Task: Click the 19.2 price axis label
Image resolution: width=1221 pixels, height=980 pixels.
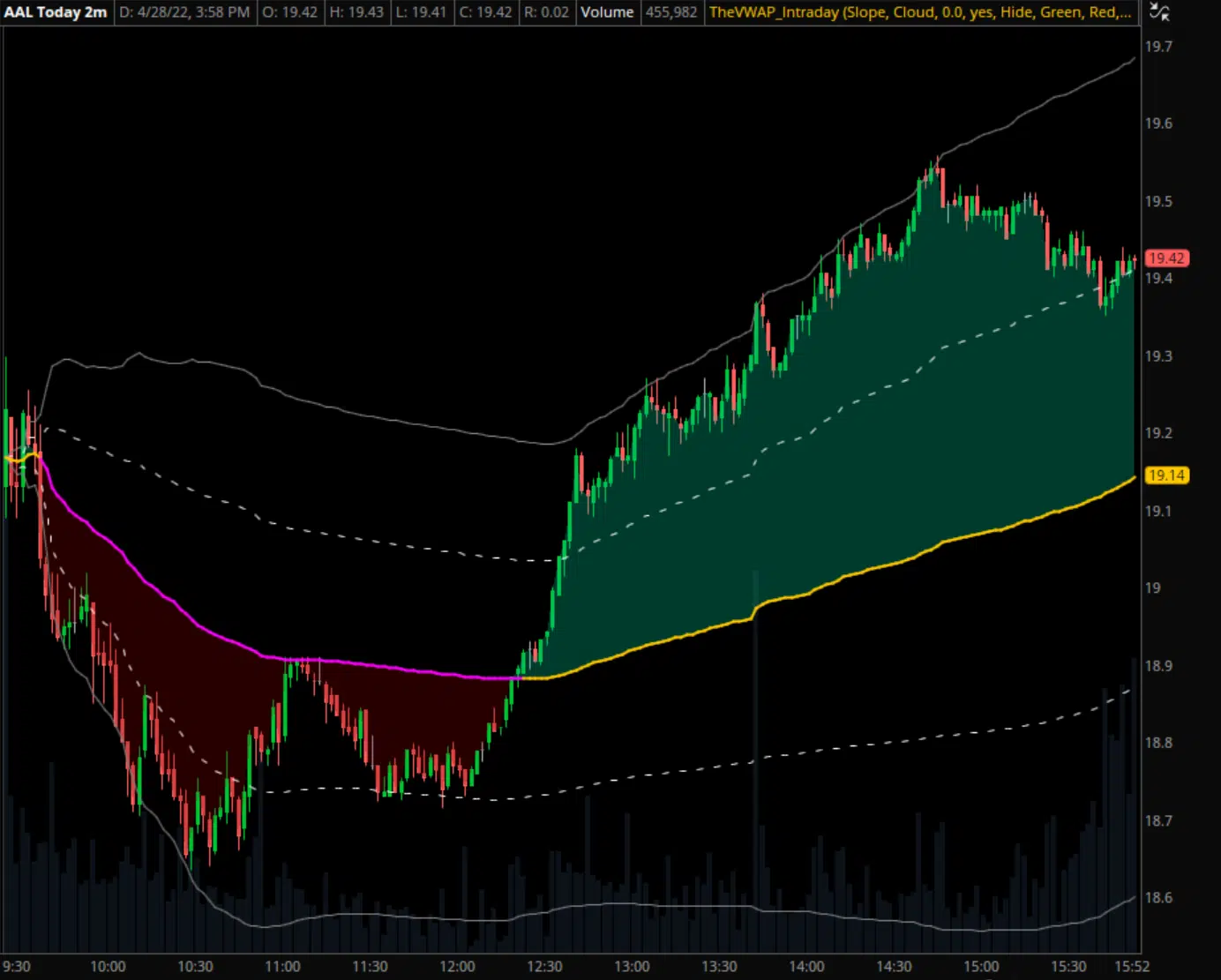Action: tap(1158, 433)
